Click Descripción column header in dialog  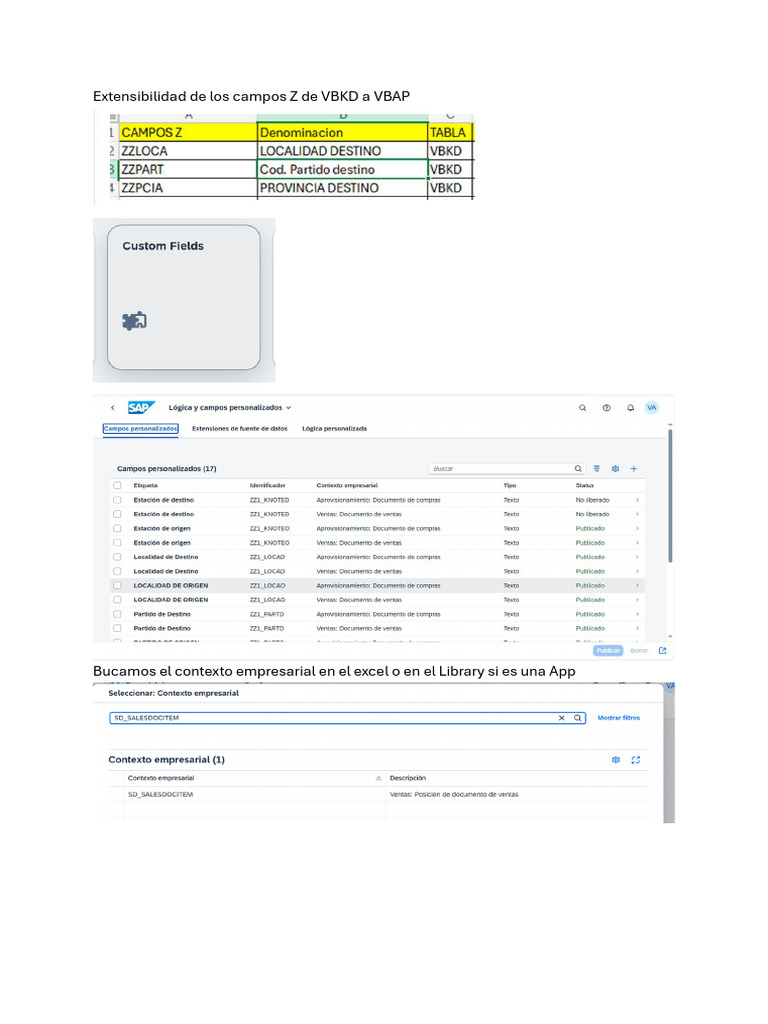pyautogui.click(x=408, y=778)
